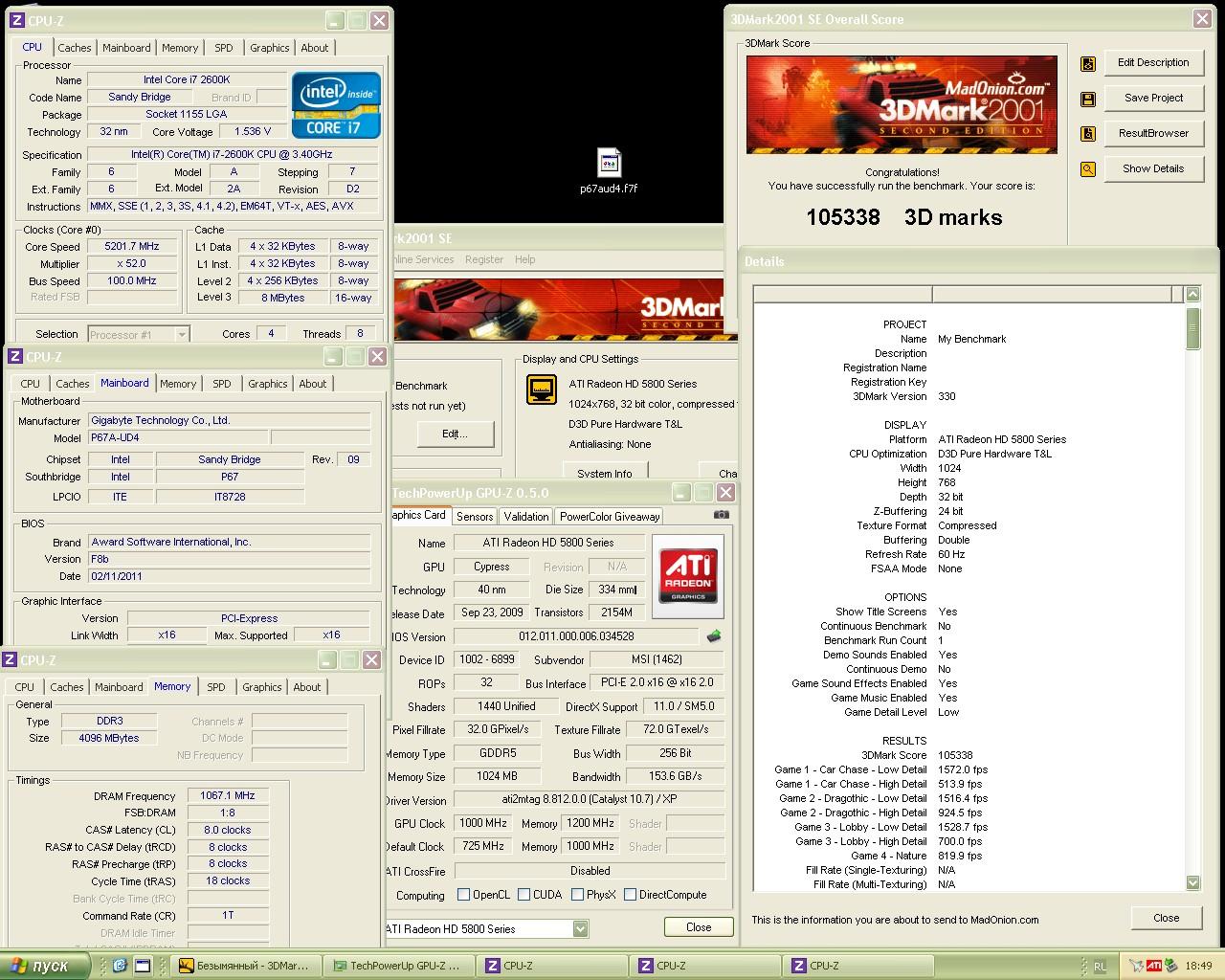1225x980 pixels.
Task: Click the taskbar clock showing 18:49
Action: 1198,967
